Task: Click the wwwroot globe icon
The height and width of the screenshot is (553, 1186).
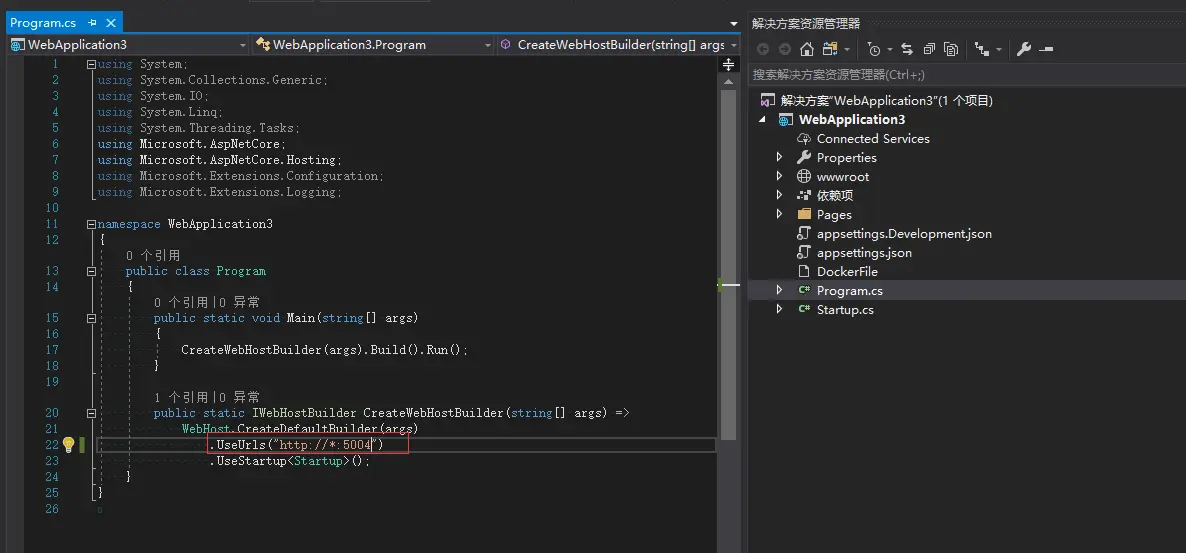Action: [x=804, y=176]
